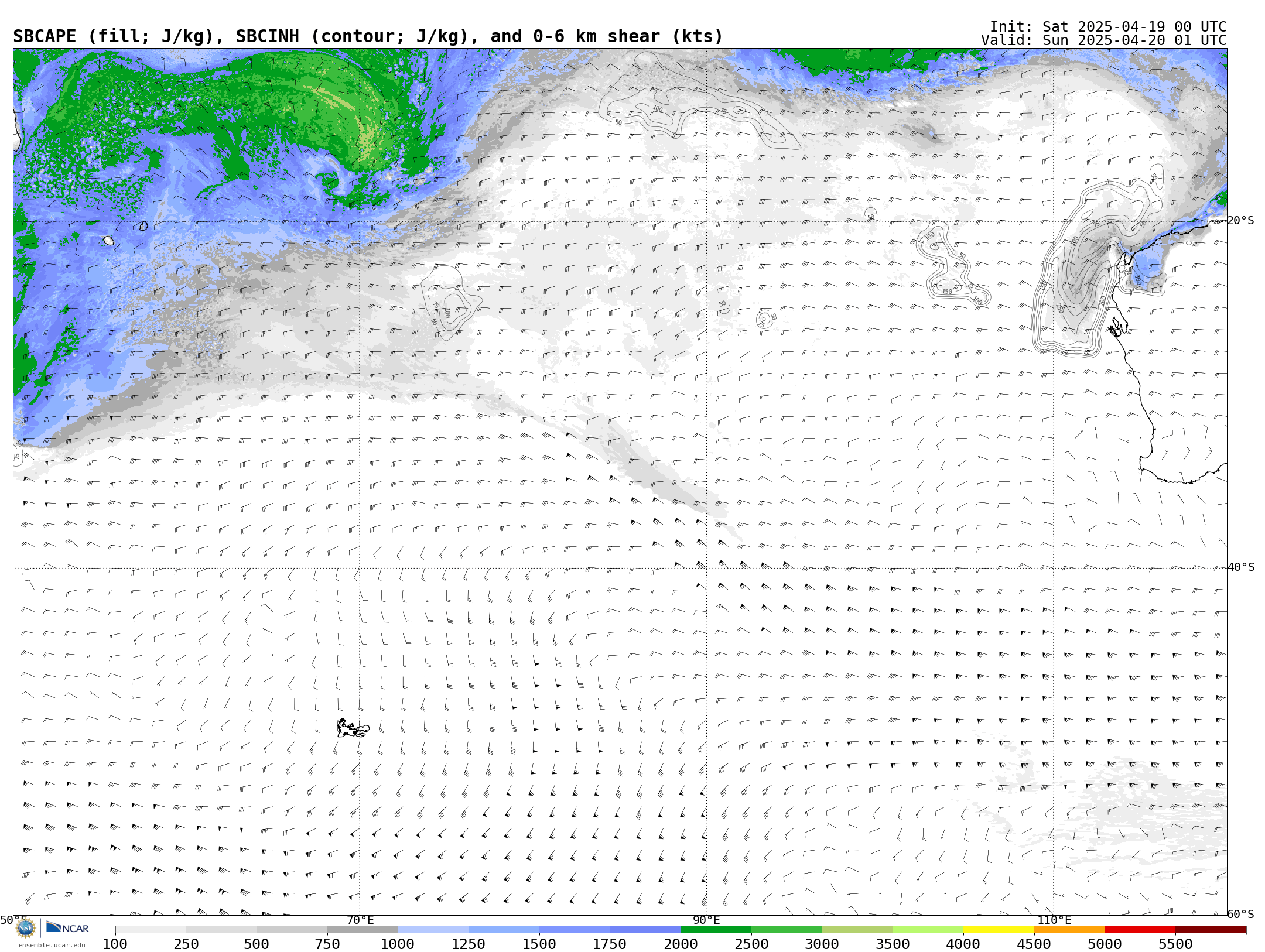
Task: Click the colorbar label 3000
Action: [822, 944]
